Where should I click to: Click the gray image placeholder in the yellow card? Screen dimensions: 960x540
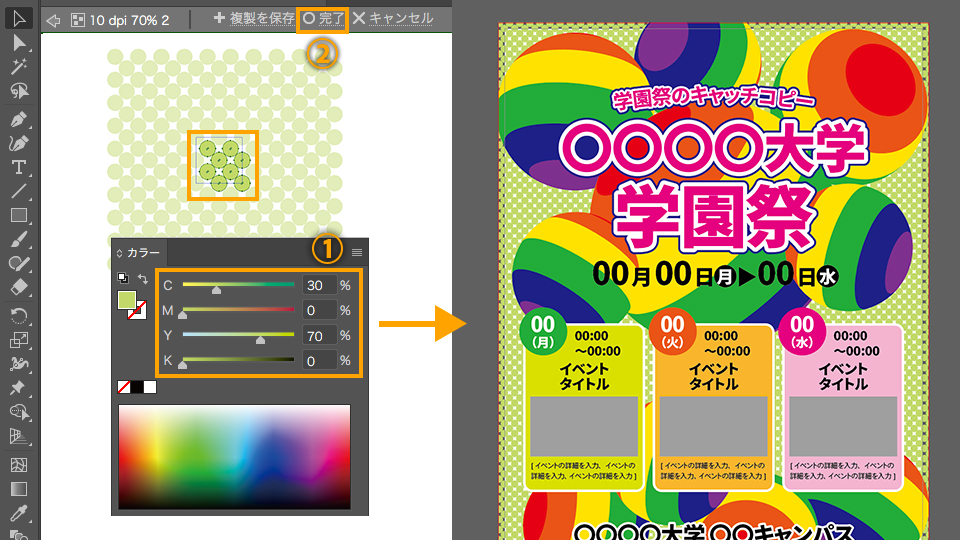click(584, 426)
